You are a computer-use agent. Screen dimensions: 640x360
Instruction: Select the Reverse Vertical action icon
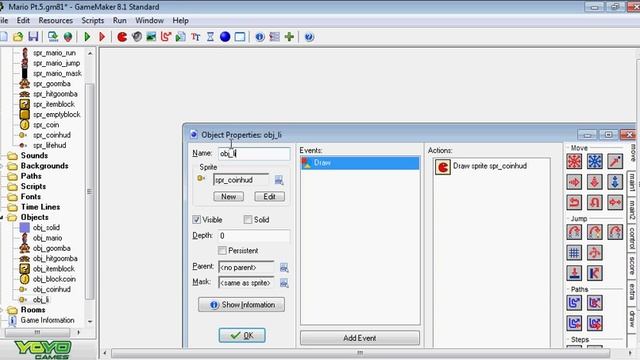point(595,202)
